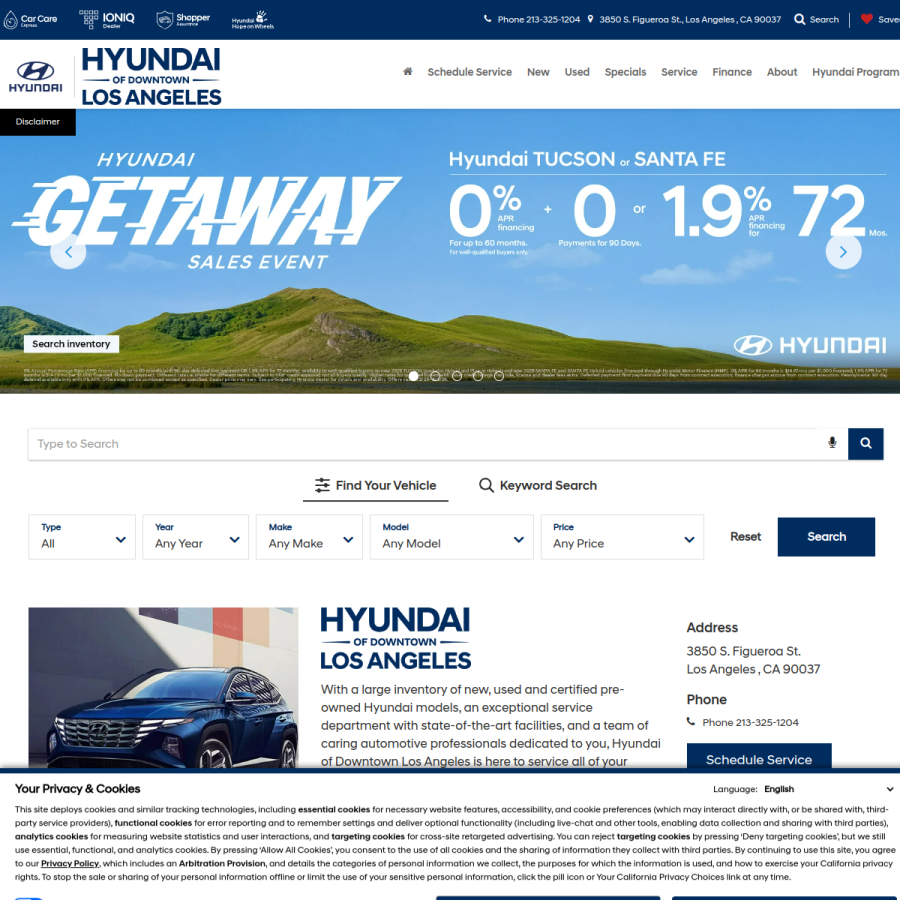
Task: Click the red heart saved icon
Action: tap(867, 19)
